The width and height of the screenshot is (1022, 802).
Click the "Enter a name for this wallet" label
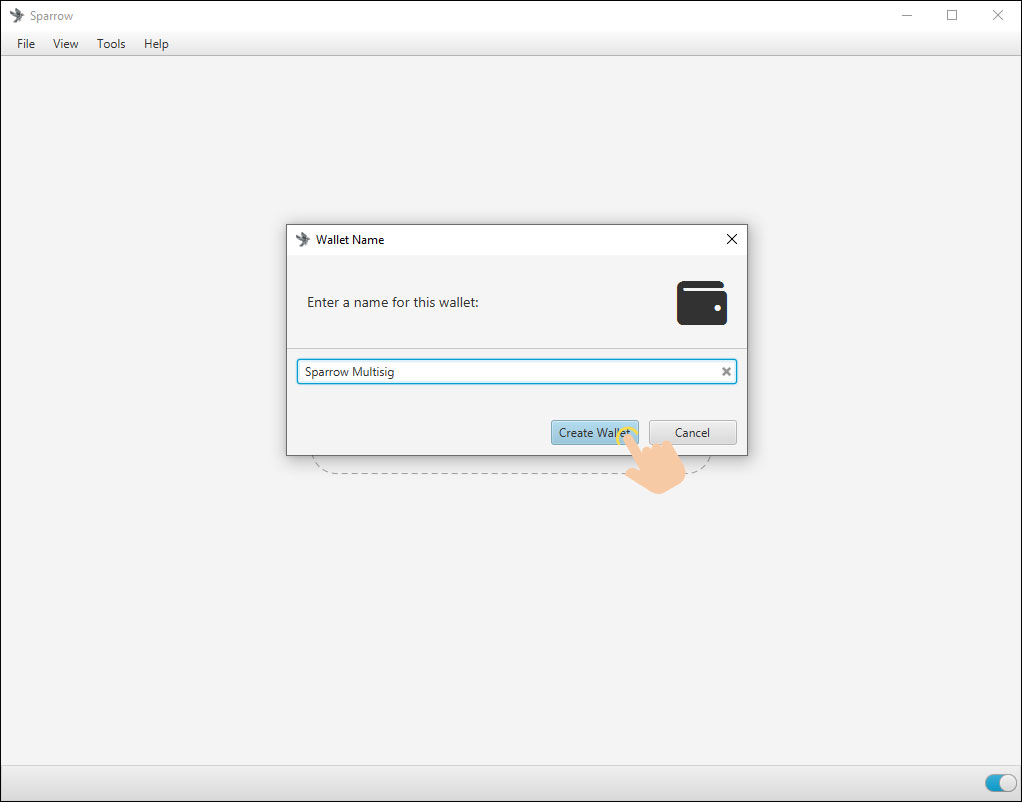(x=393, y=302)
